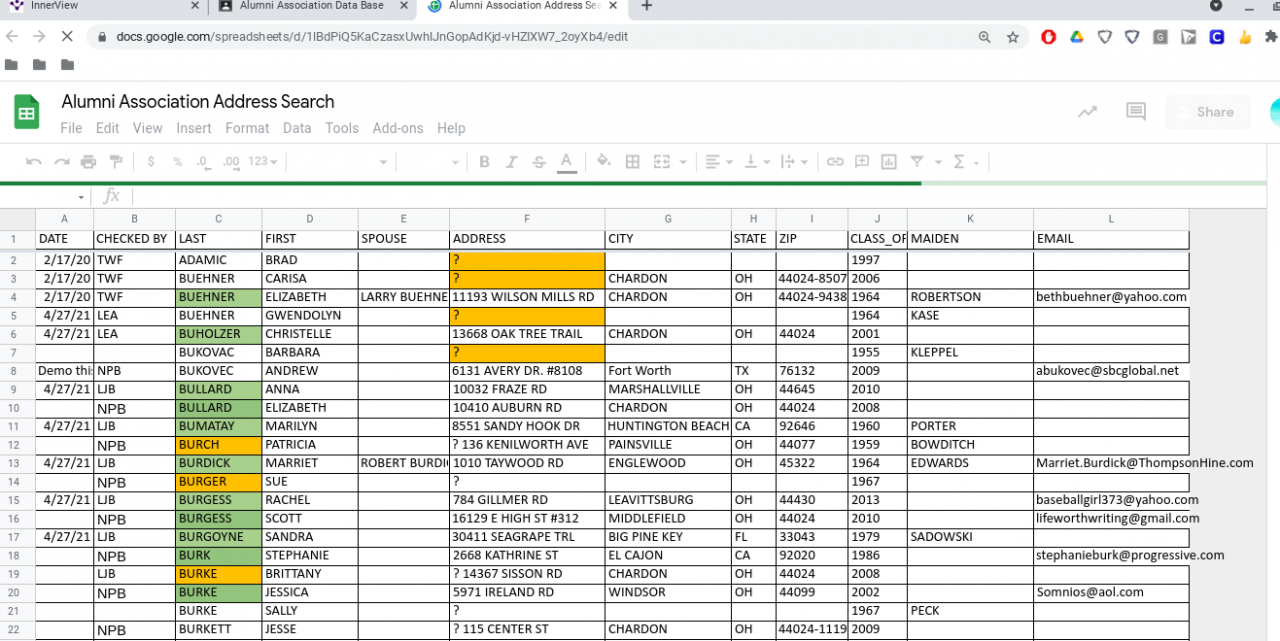The height and width of the screenshot is (641, 1280).
Task: Click the print icon in toolbar
Action: point(88,162)
